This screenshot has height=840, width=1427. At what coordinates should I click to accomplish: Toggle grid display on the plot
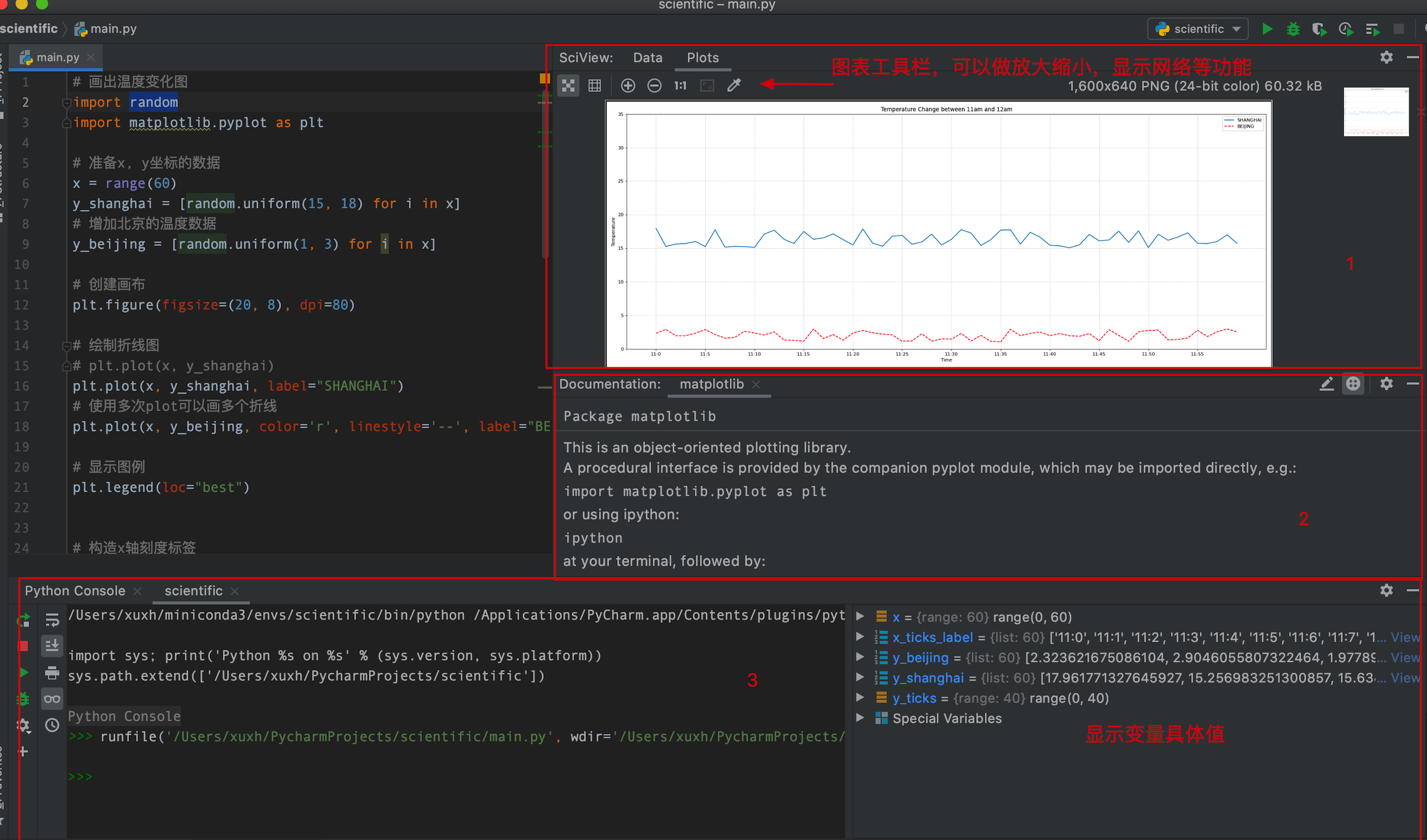point(595,85)
